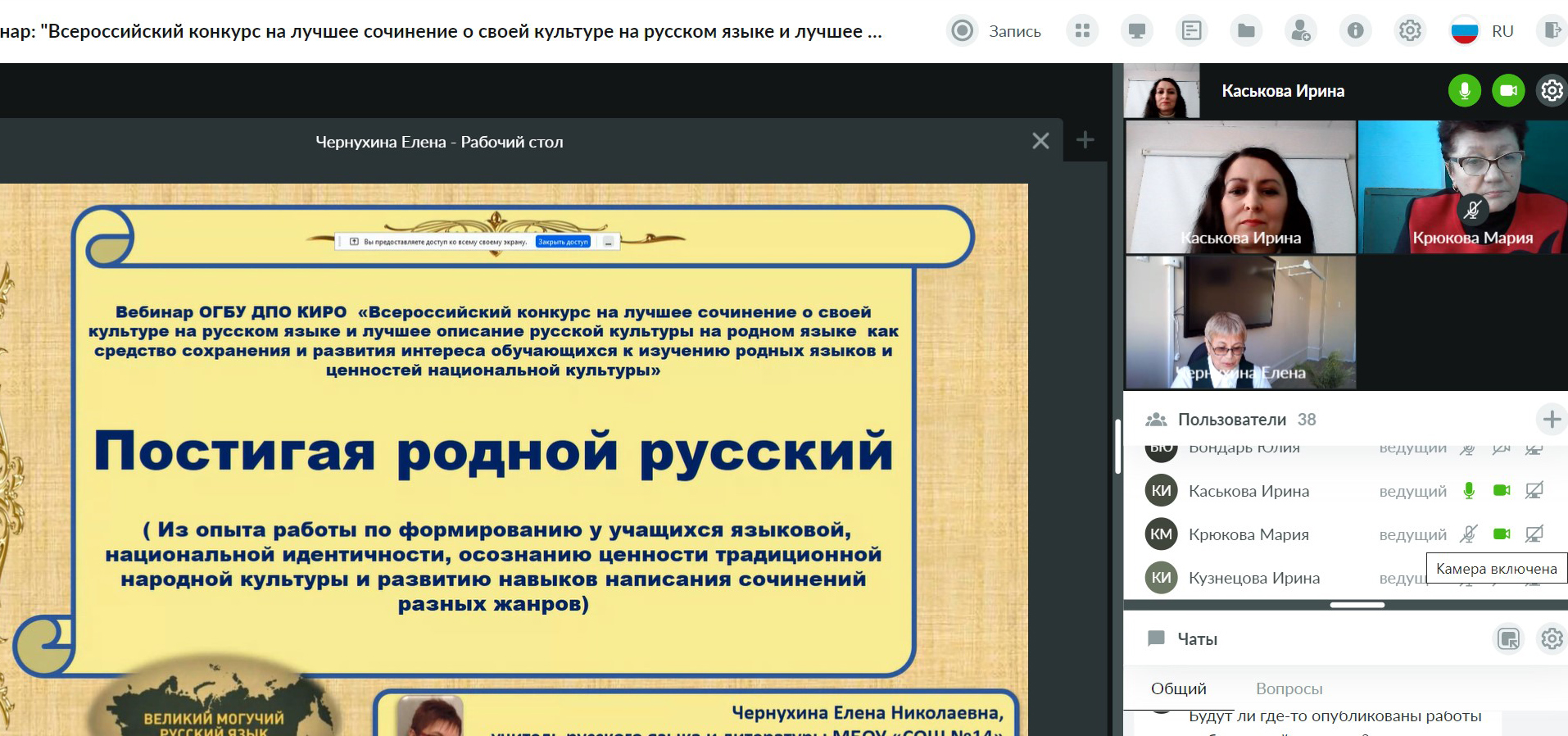
Task: Toggle Крюкова Мария screen share in user list
Action: click(1534, 534)
